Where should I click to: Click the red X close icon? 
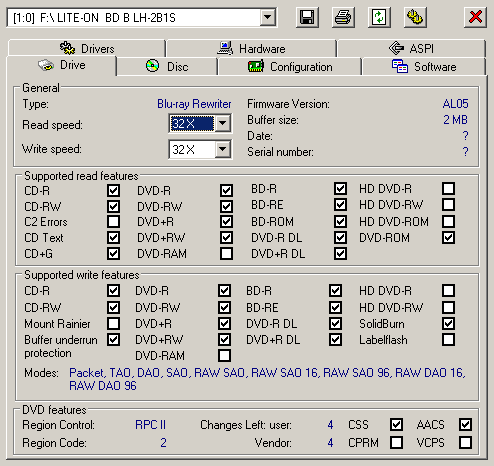[475, 17]
